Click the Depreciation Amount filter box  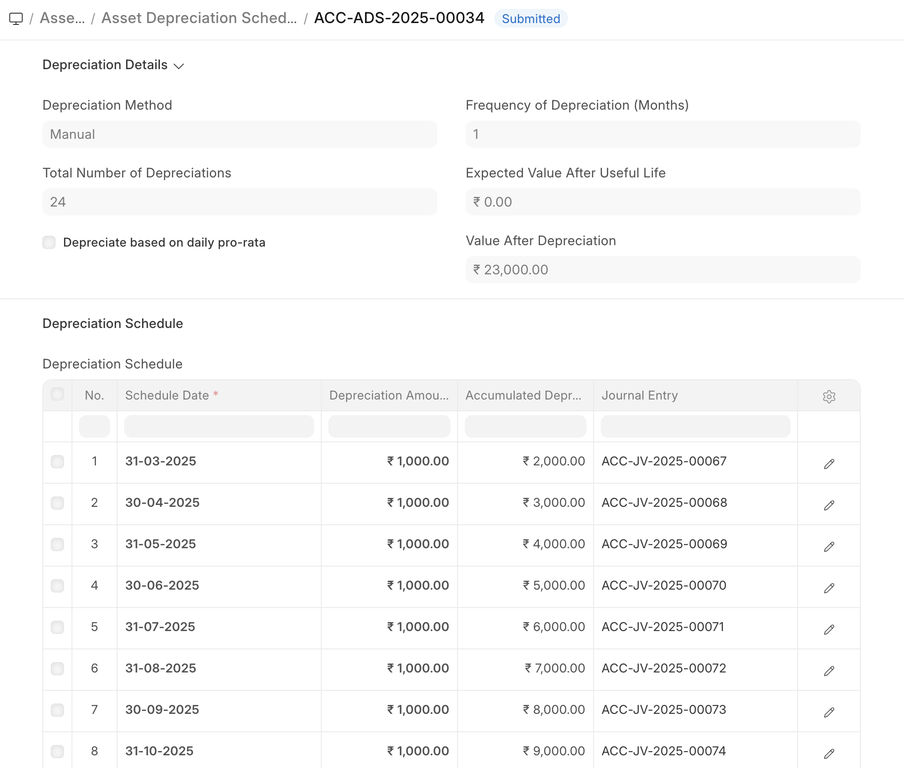(x=389, y=427)
